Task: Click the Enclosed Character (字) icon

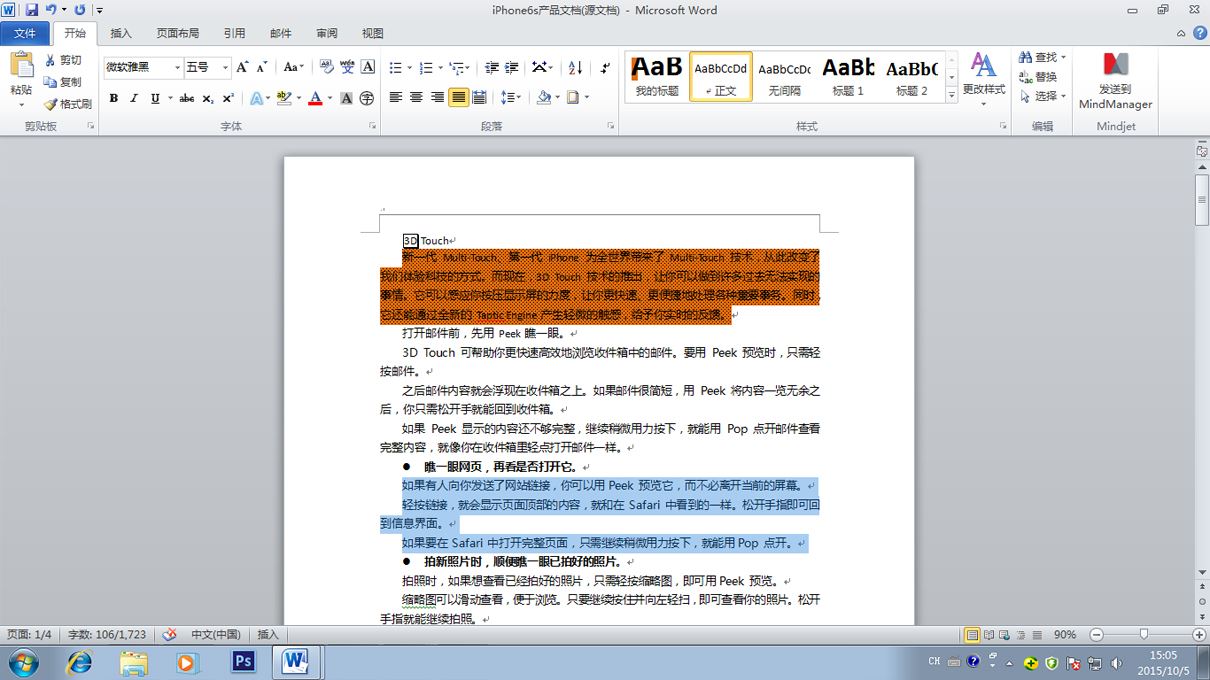Action: [367, 98]
